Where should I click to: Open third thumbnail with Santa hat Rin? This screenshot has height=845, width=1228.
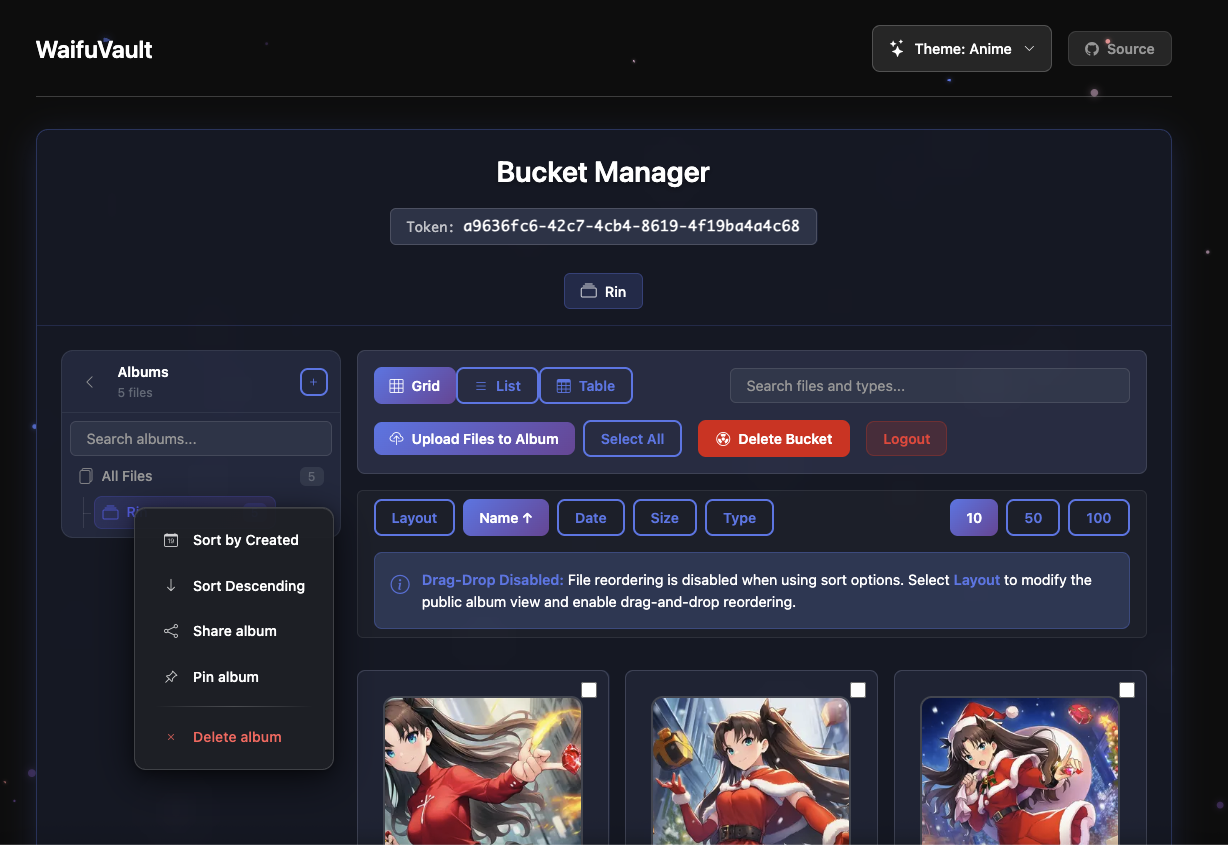point(1020,771)
